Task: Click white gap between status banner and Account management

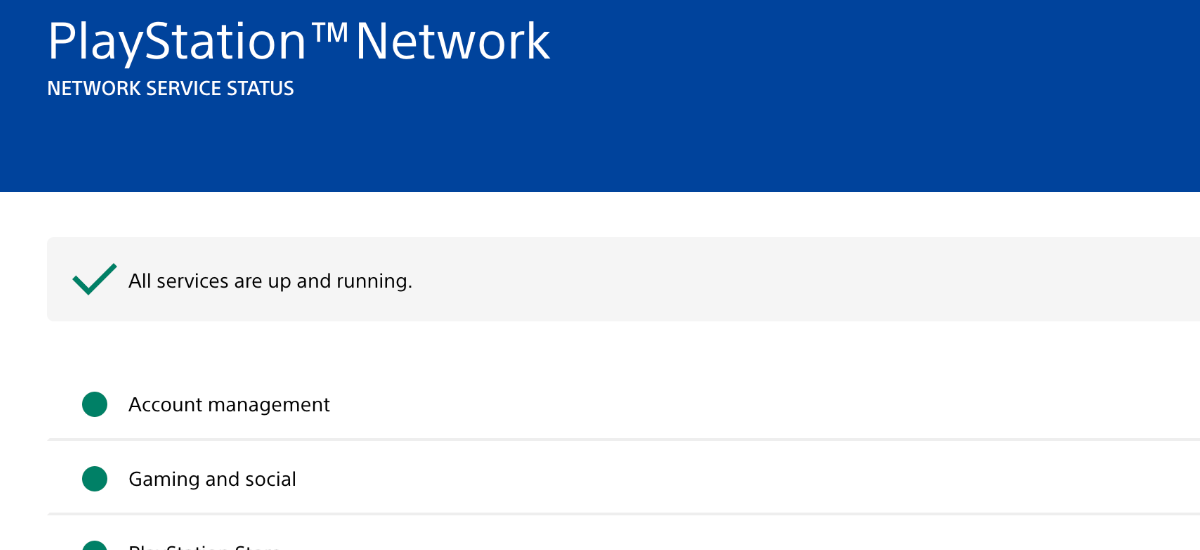Action: (x=600, y=345)
